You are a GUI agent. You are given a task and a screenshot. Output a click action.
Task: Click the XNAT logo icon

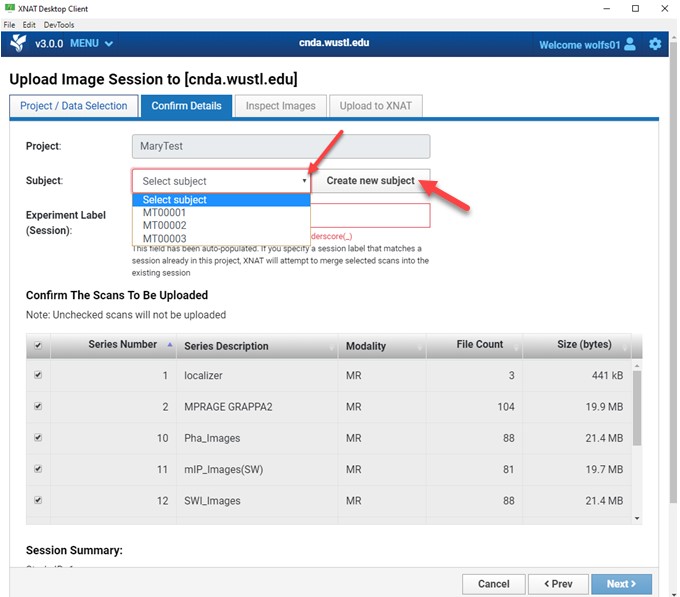[18, 44]
